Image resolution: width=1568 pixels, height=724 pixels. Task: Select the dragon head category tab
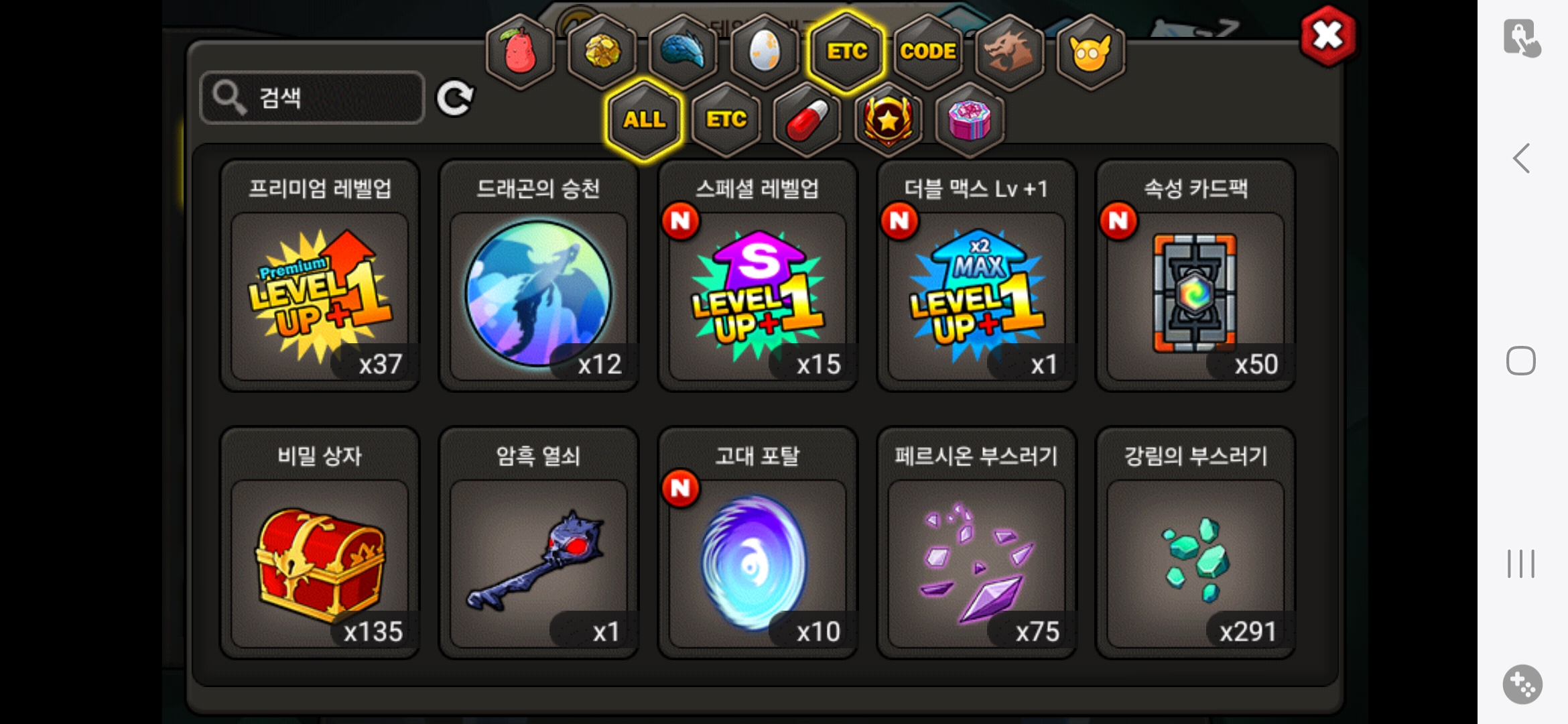click(1009, 52)
